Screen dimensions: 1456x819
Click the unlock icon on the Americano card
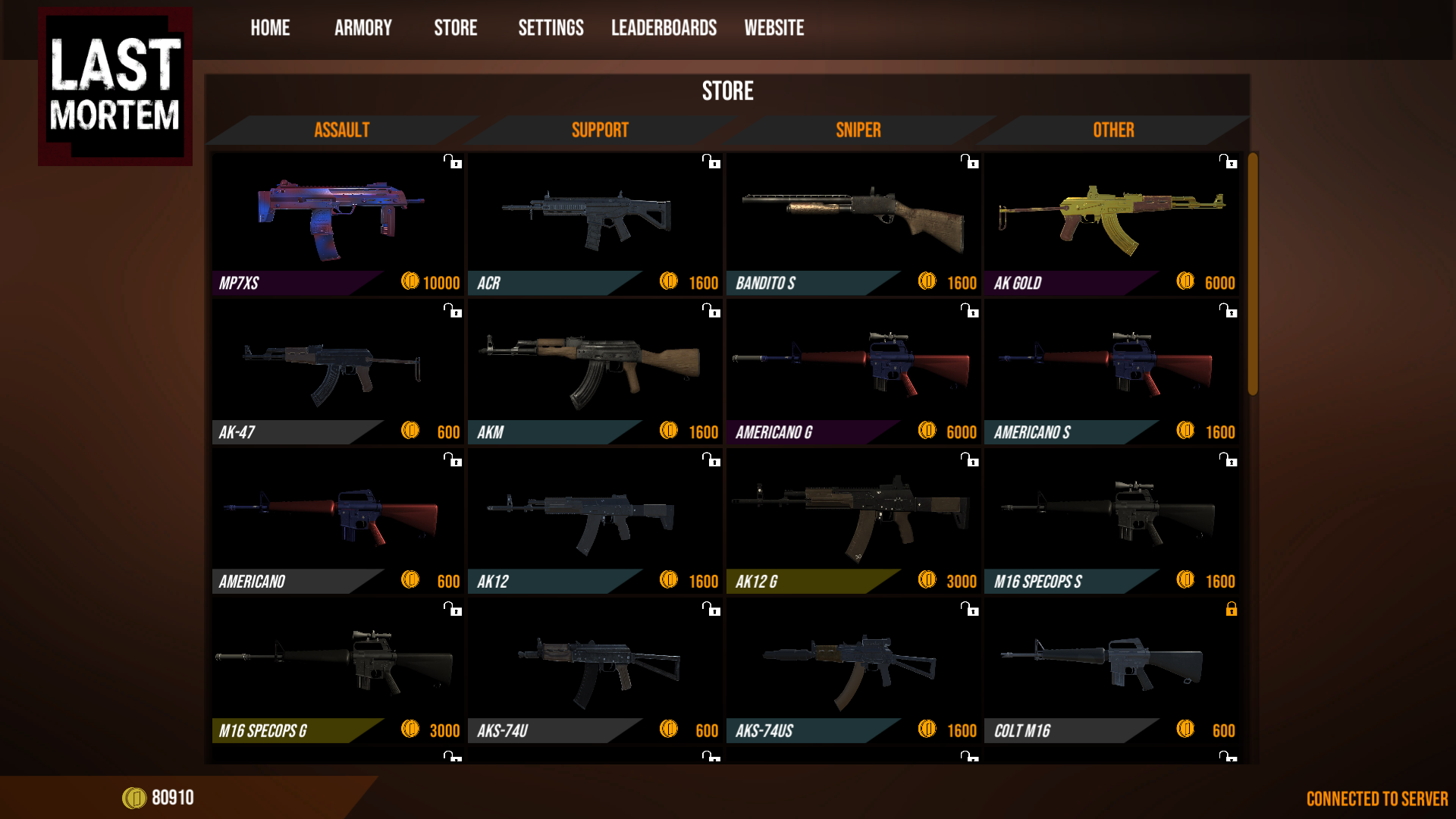pos(453,460)
